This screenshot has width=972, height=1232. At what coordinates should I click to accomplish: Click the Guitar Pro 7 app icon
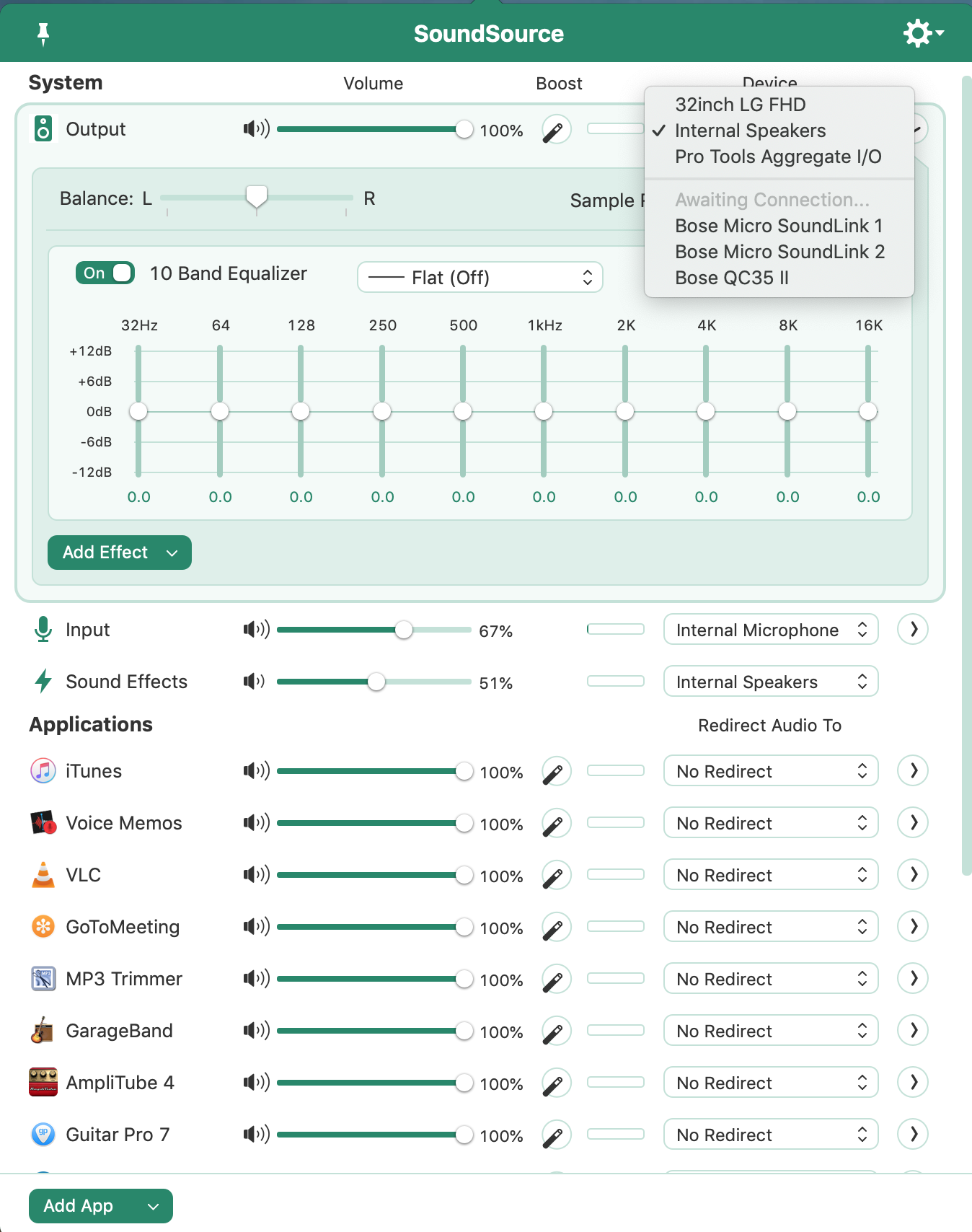tap(43, 1135)
